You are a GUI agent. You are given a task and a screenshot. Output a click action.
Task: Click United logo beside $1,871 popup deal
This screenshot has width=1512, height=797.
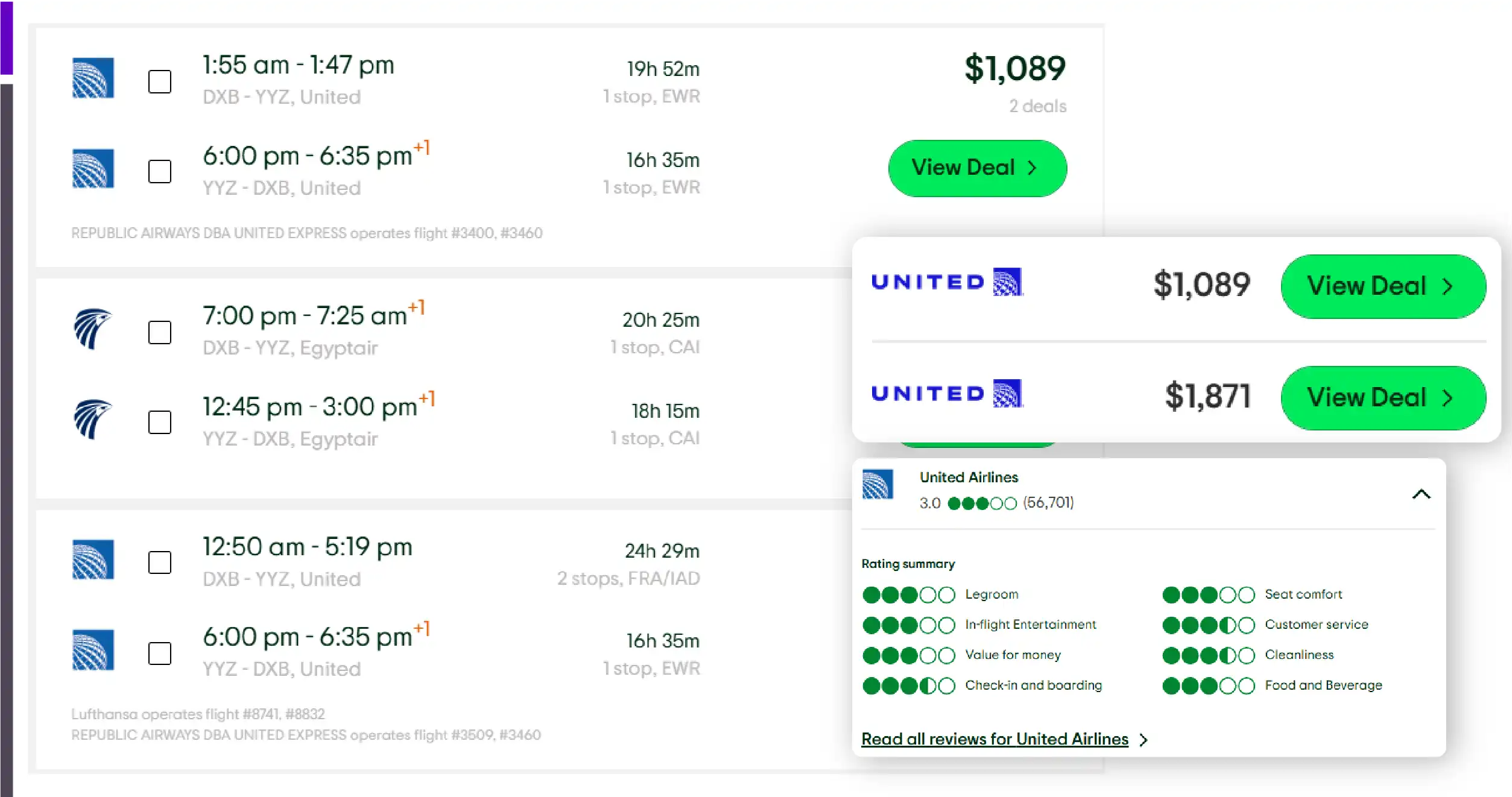947,394
